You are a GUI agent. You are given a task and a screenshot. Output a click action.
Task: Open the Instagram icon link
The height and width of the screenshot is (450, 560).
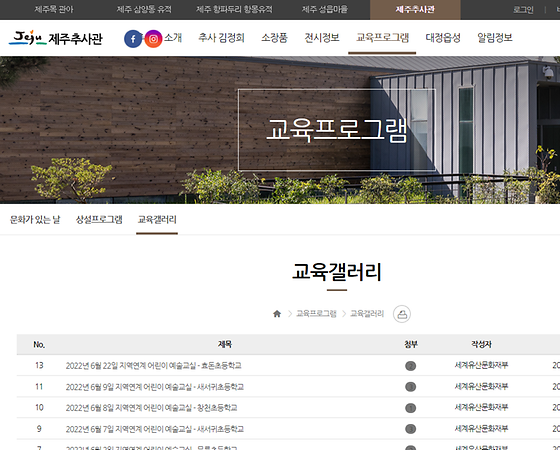[154, 39]
